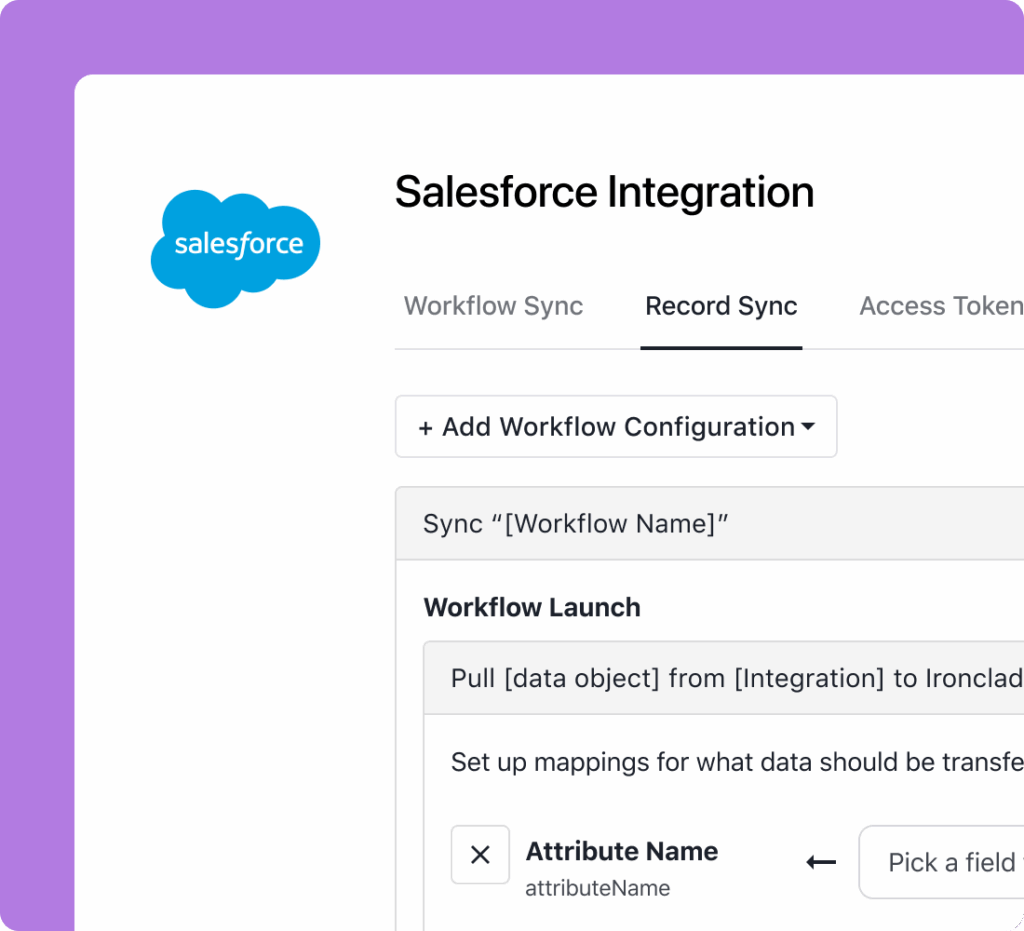1024x931 pixels.
Task: Click the X to remove the Attribute Name mapping
Action: [x=480, y=855]
